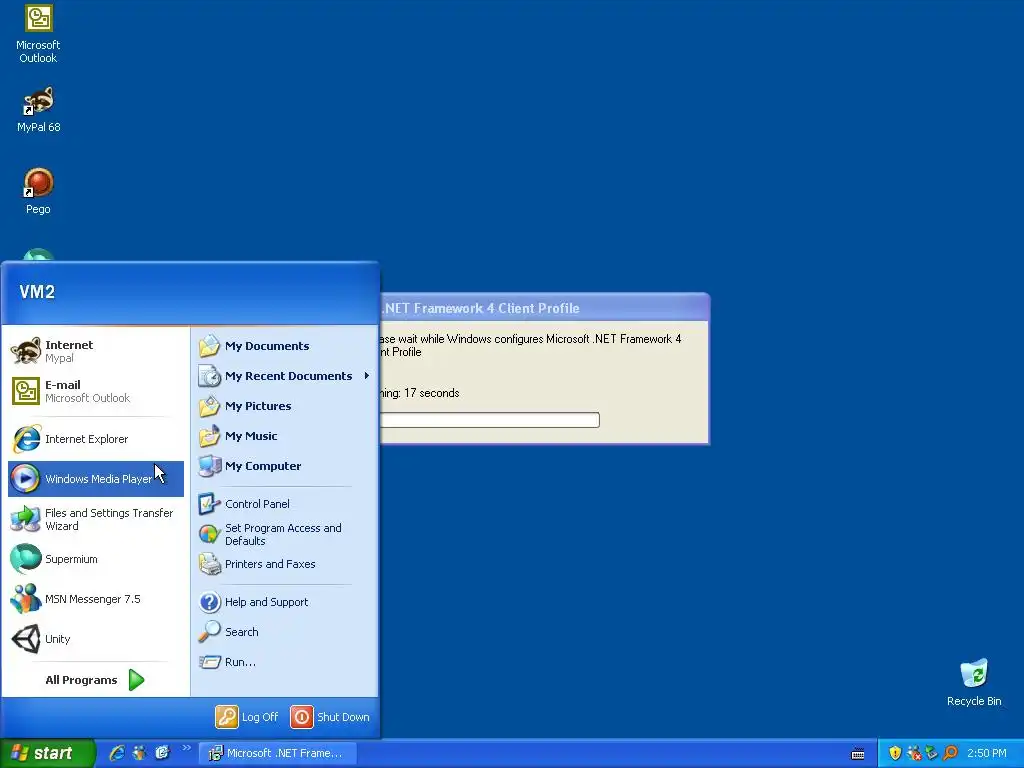Launch Mypal Internet from Start menu

tap(96, 351)
